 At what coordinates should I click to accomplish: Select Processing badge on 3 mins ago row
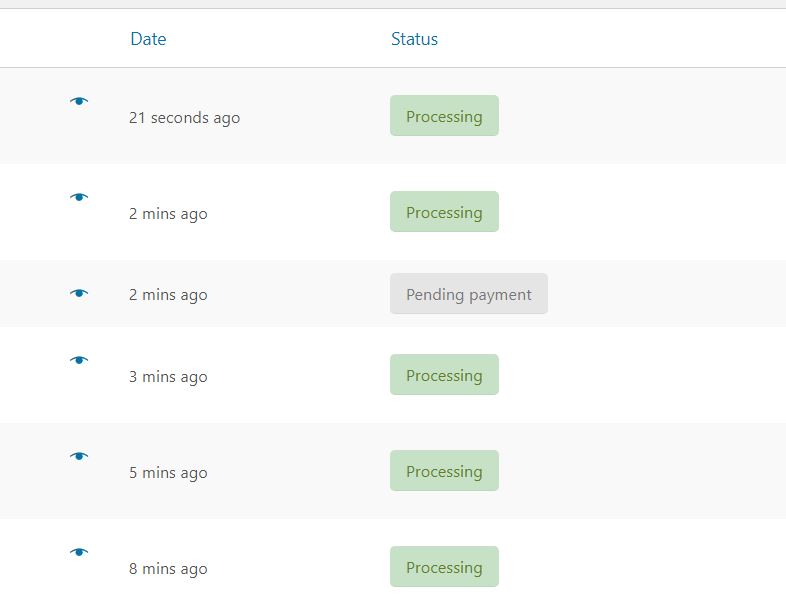(444, 375)
